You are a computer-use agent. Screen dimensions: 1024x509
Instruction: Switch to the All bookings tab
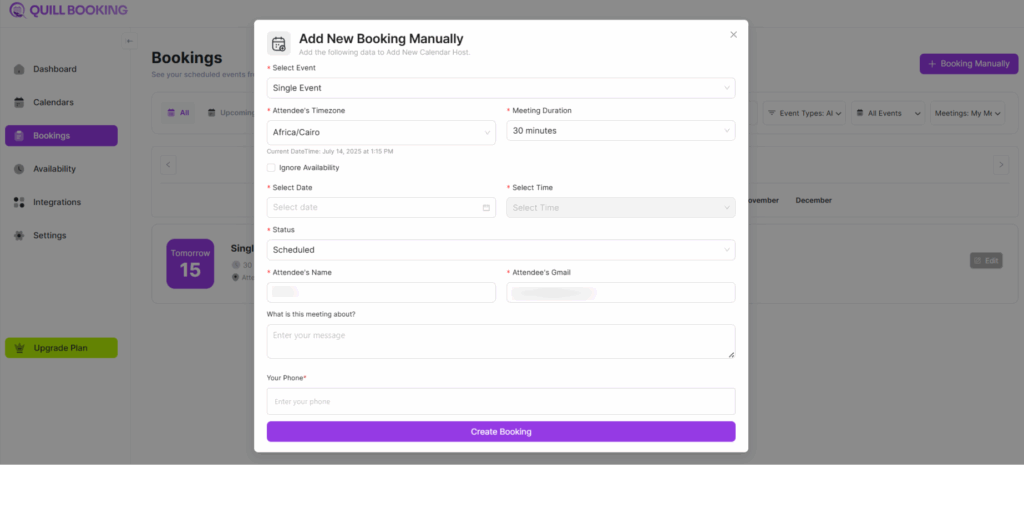click(x=179, y=113)
